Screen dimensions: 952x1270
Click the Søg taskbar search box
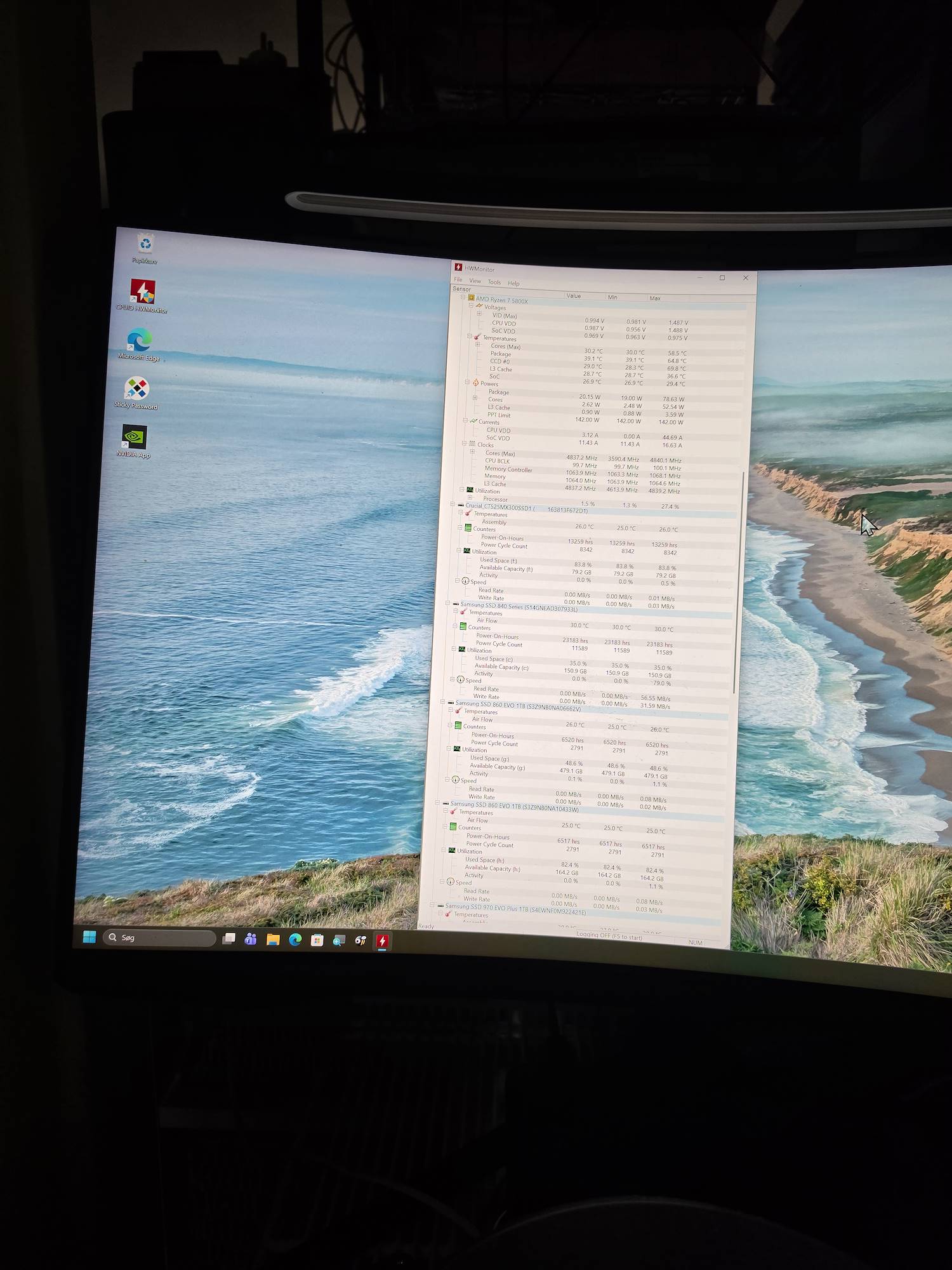click(159, 938)
